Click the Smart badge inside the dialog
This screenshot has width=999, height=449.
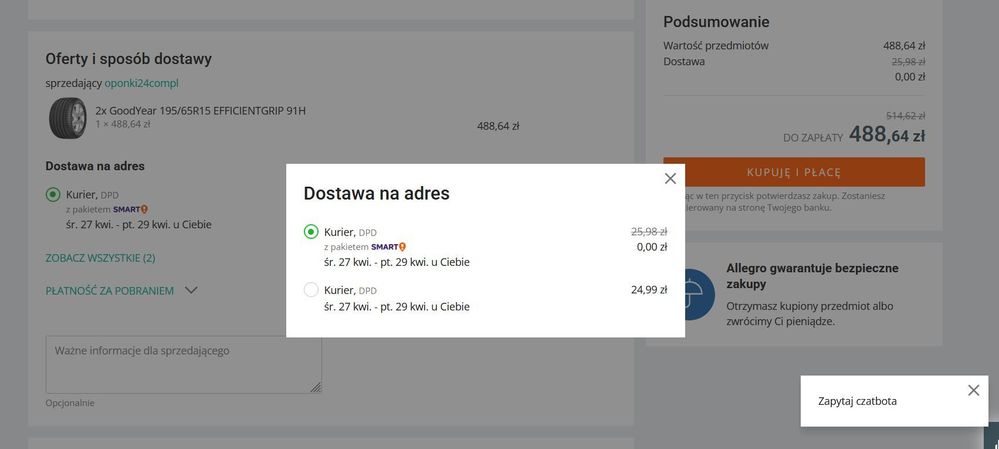point(388,247)
